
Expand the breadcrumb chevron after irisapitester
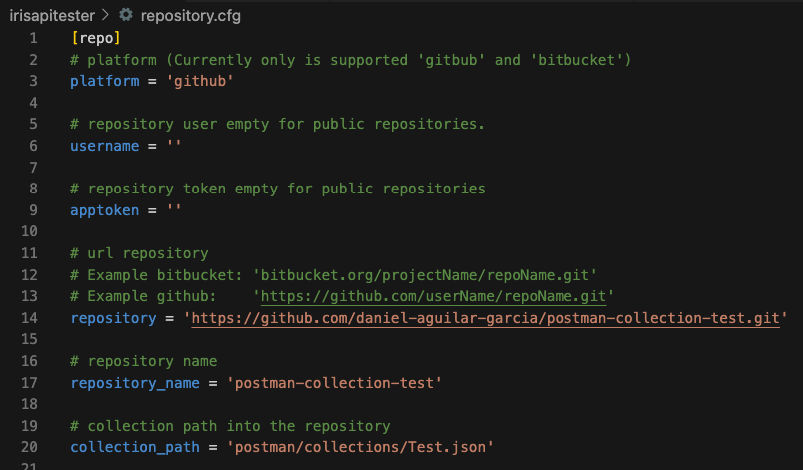[105, 15]
